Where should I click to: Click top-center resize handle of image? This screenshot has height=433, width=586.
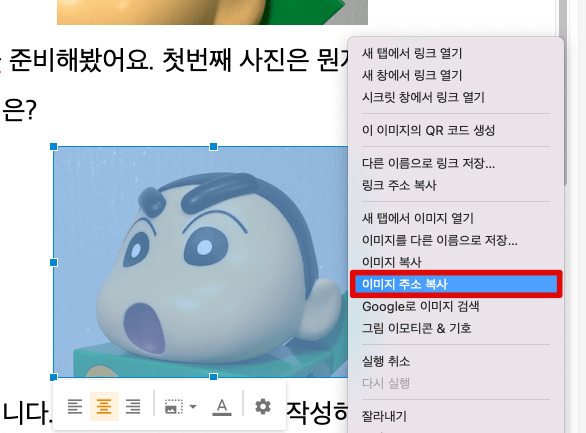[213, 146]
